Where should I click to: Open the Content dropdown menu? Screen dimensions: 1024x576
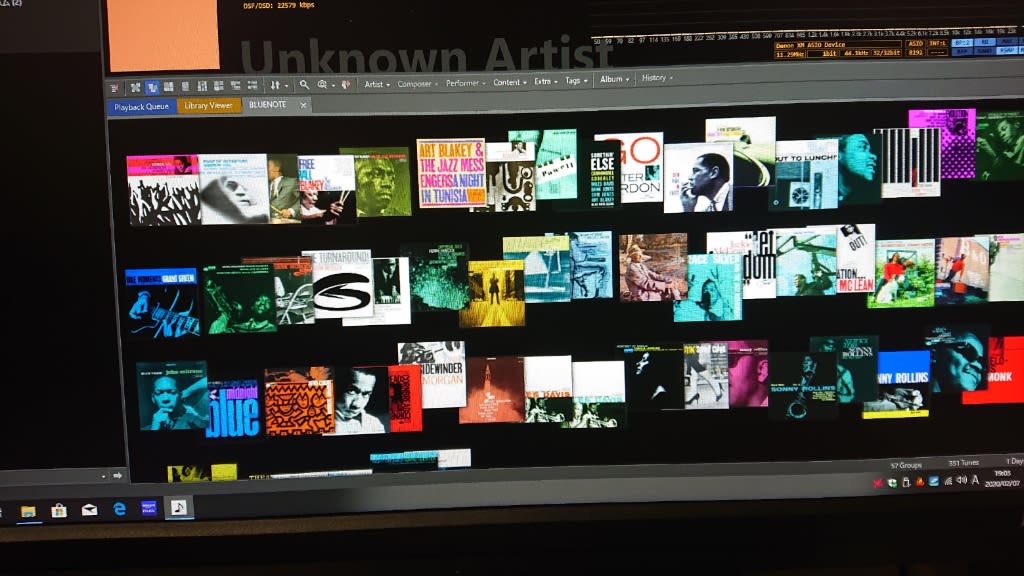509,82
